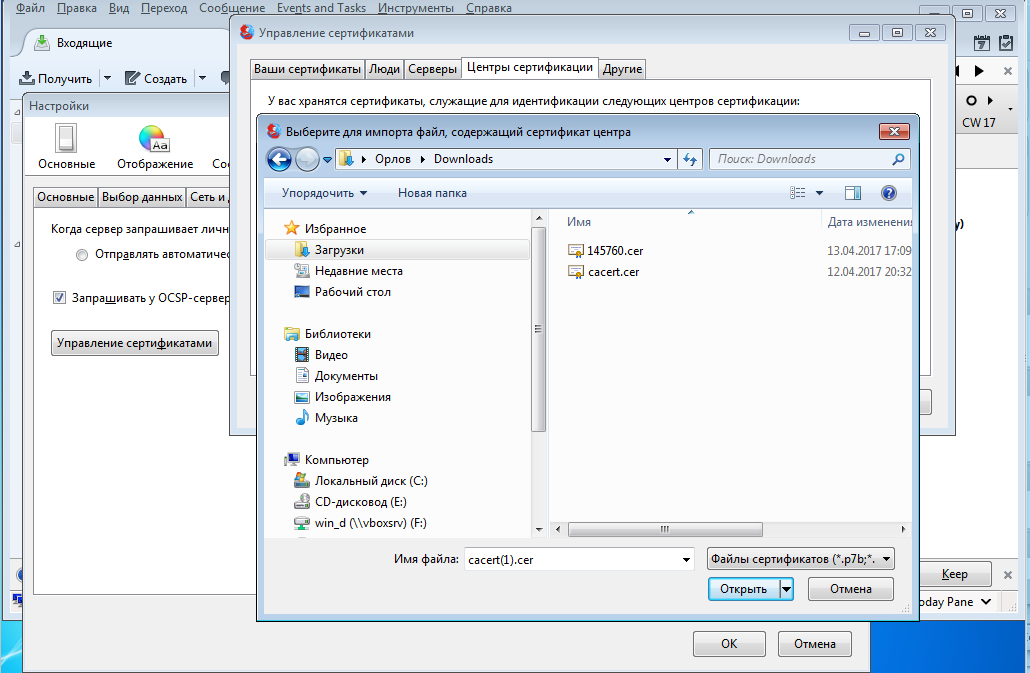This screenshot has height=673, width=1030.
Task: Click the horizontal scrollbar in file list
Action: (x=665, y=529)
